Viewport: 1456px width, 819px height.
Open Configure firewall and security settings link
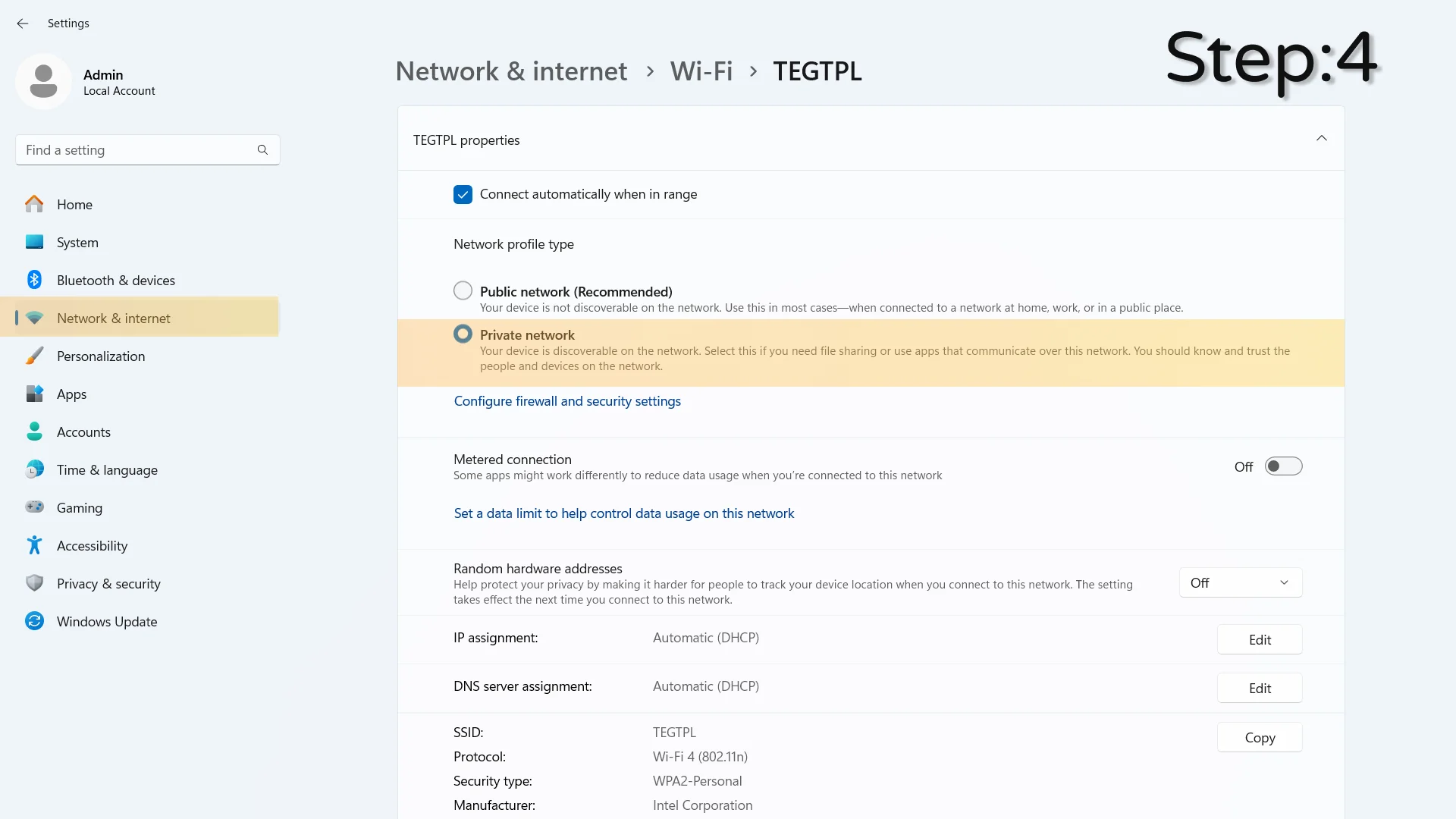coord(567,400)
